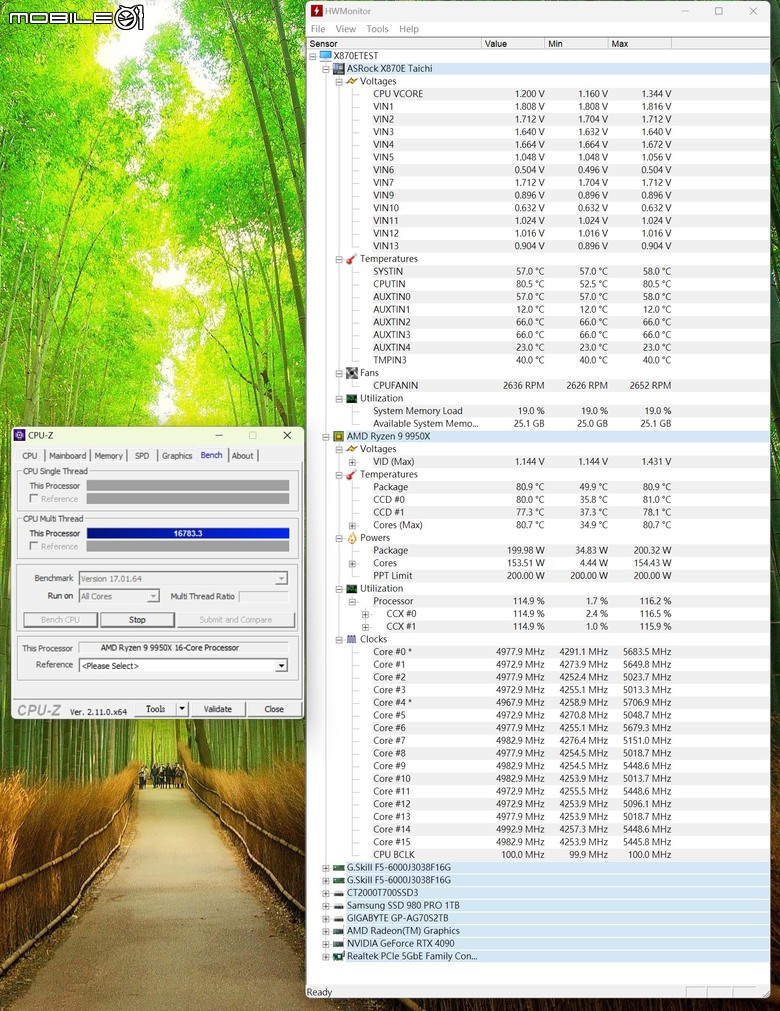Click the Validate button in CPU-Z

point(218,709)
